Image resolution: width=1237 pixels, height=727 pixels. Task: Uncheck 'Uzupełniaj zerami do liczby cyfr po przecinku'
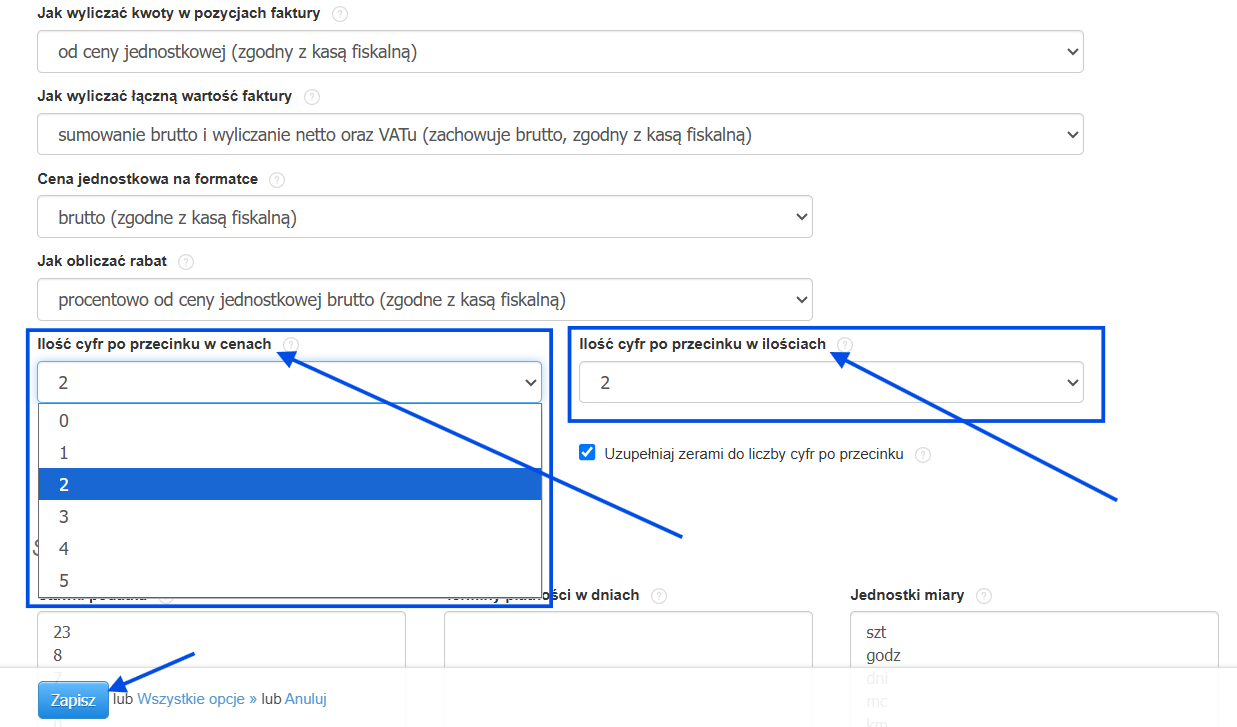coord(588,453)
